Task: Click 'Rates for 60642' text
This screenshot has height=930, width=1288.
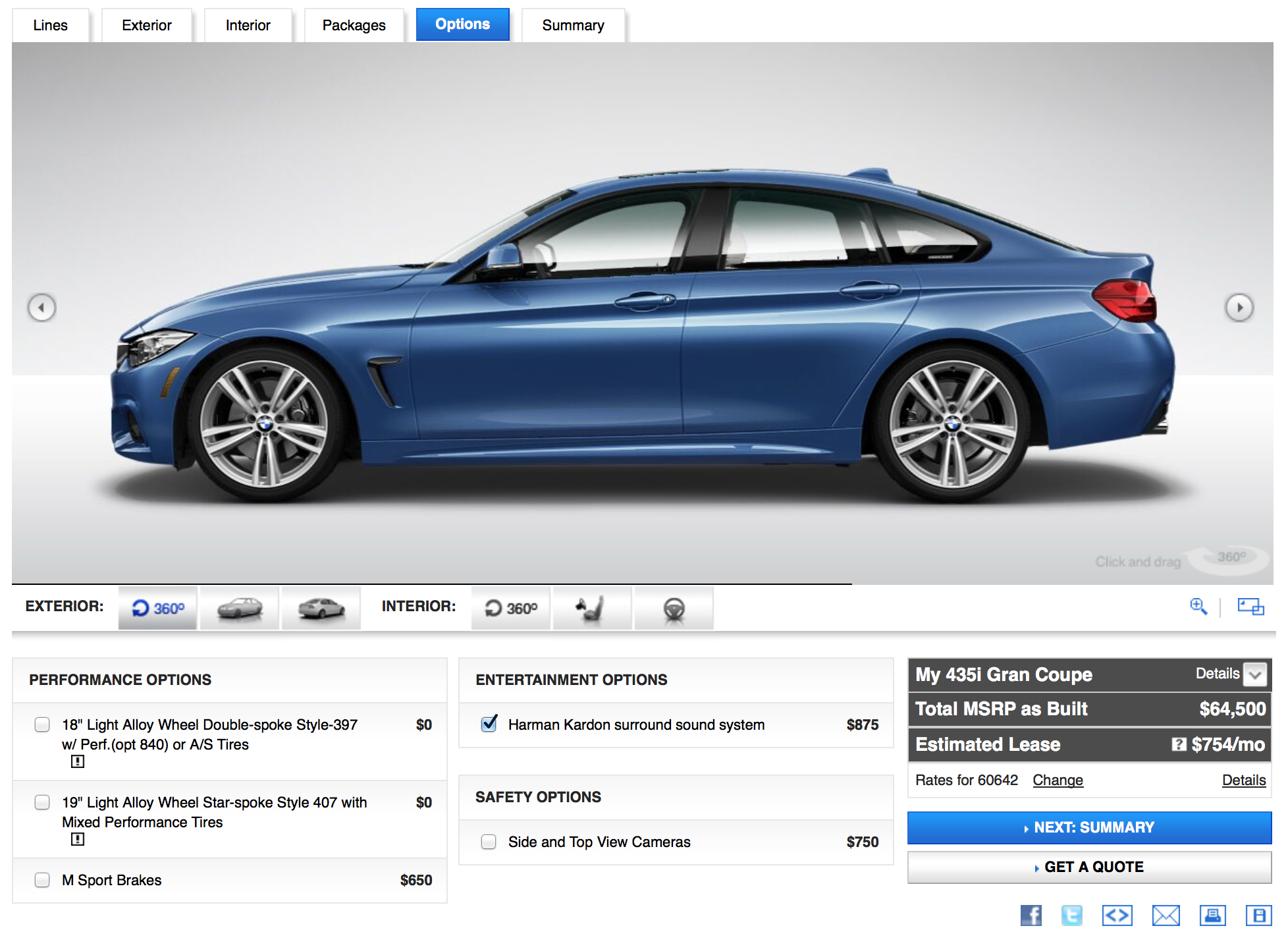Action: point(967,780)
